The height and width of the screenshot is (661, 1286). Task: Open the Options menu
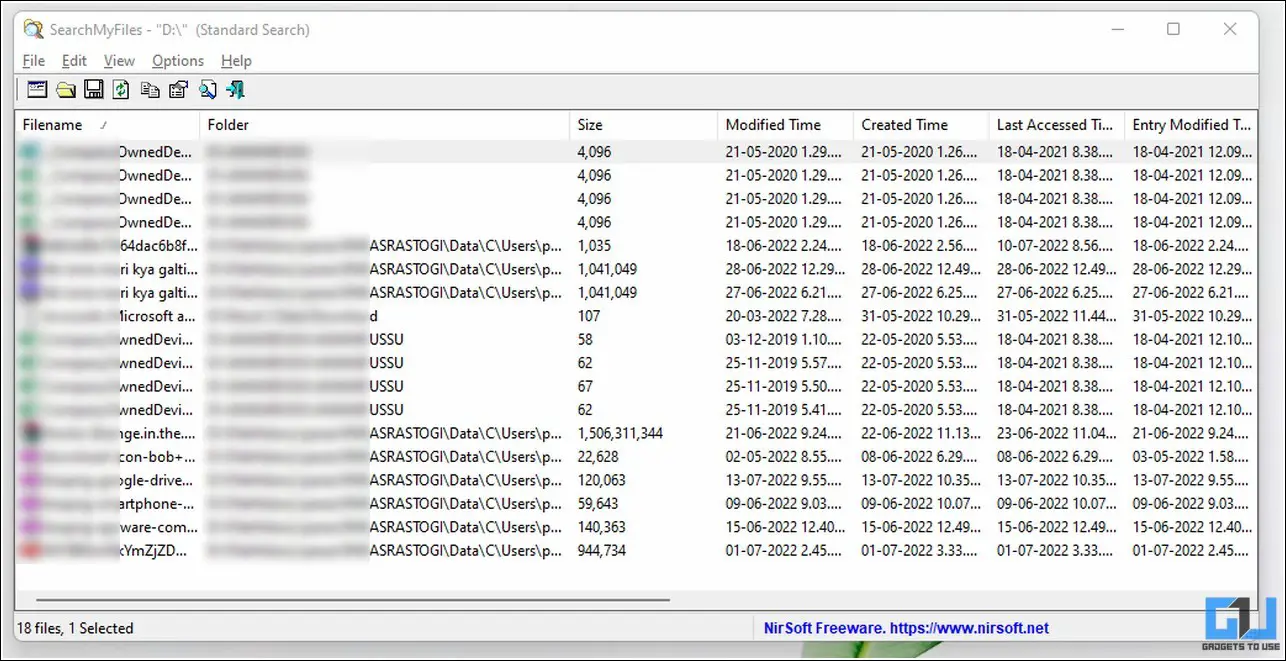[x=178, y=61]
